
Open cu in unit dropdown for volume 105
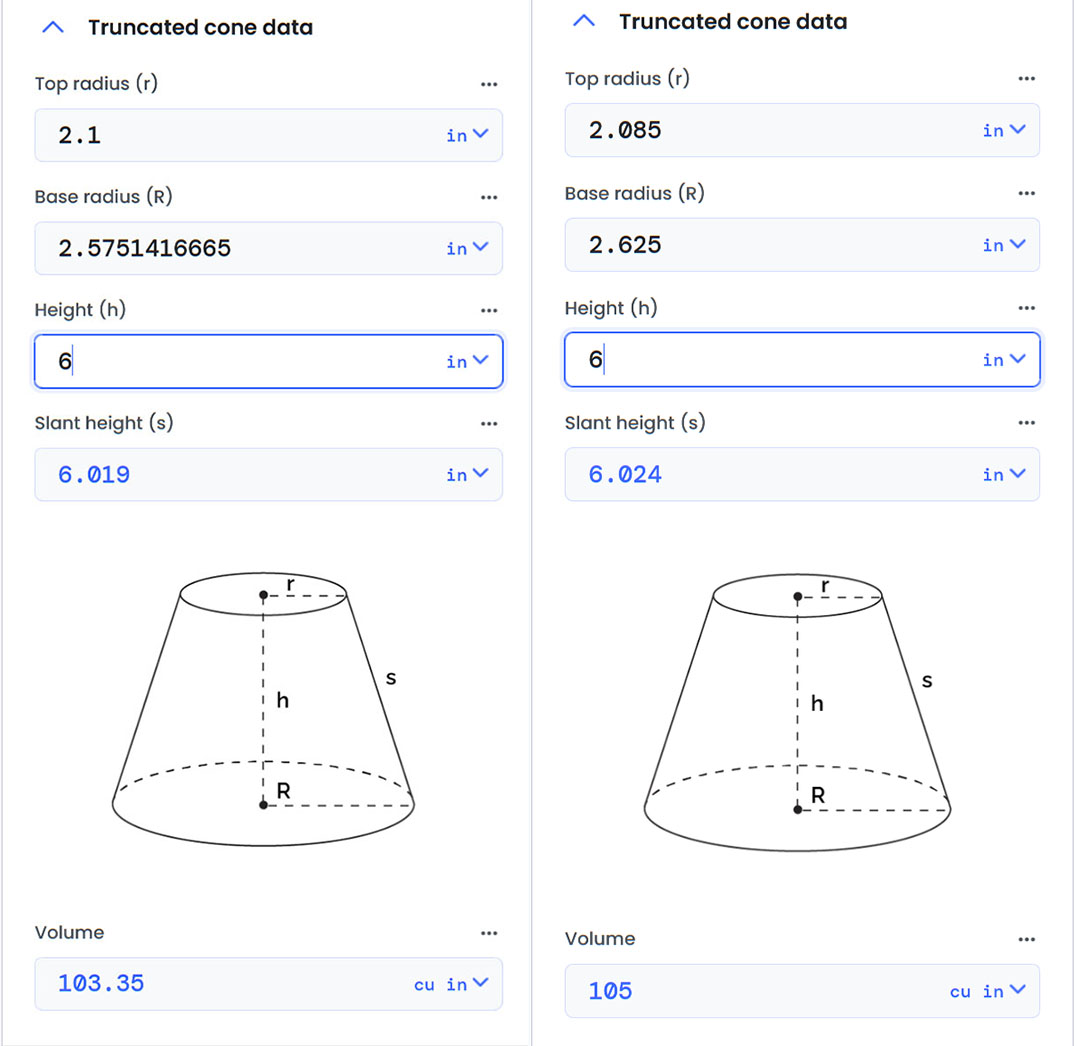988,991
